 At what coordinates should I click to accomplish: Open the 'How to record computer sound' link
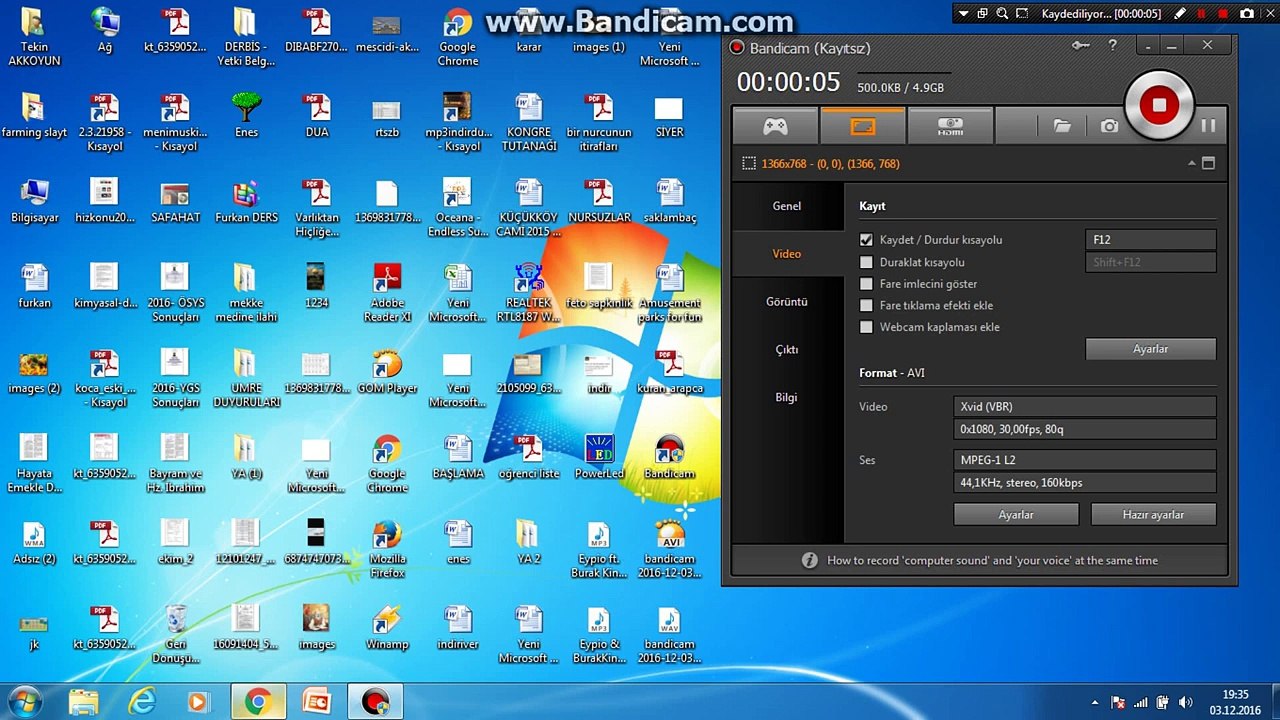point(992,561)
